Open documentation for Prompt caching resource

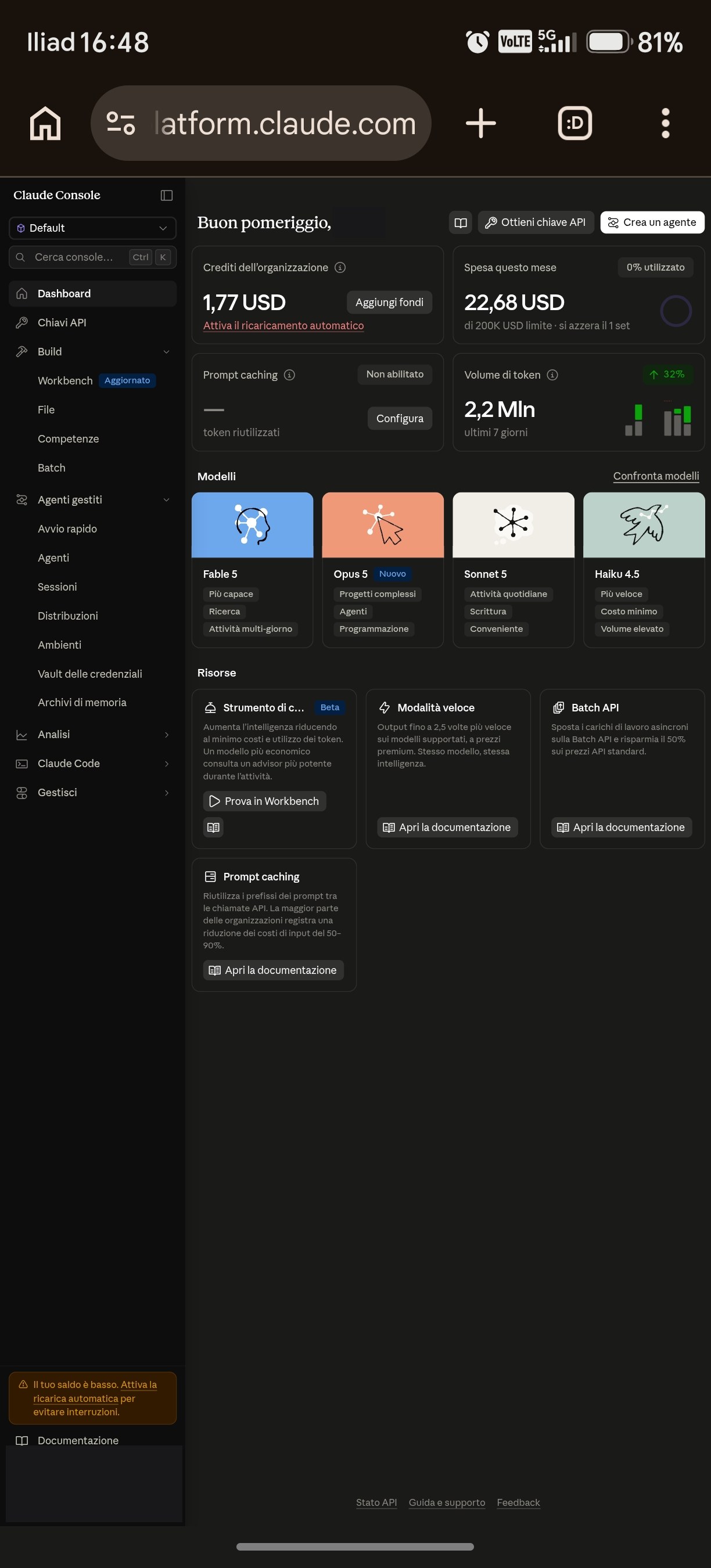(x=274, y=971)
